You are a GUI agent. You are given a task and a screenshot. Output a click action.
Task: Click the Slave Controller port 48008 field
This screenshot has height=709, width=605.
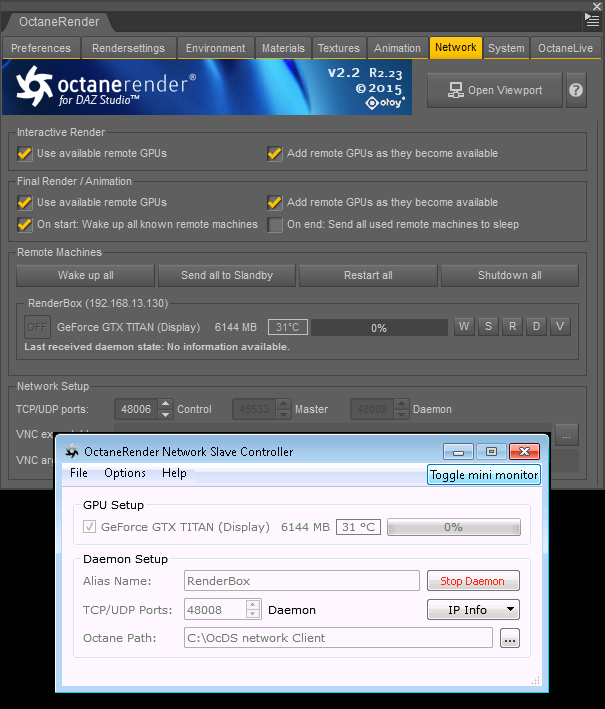click(215, 610)
